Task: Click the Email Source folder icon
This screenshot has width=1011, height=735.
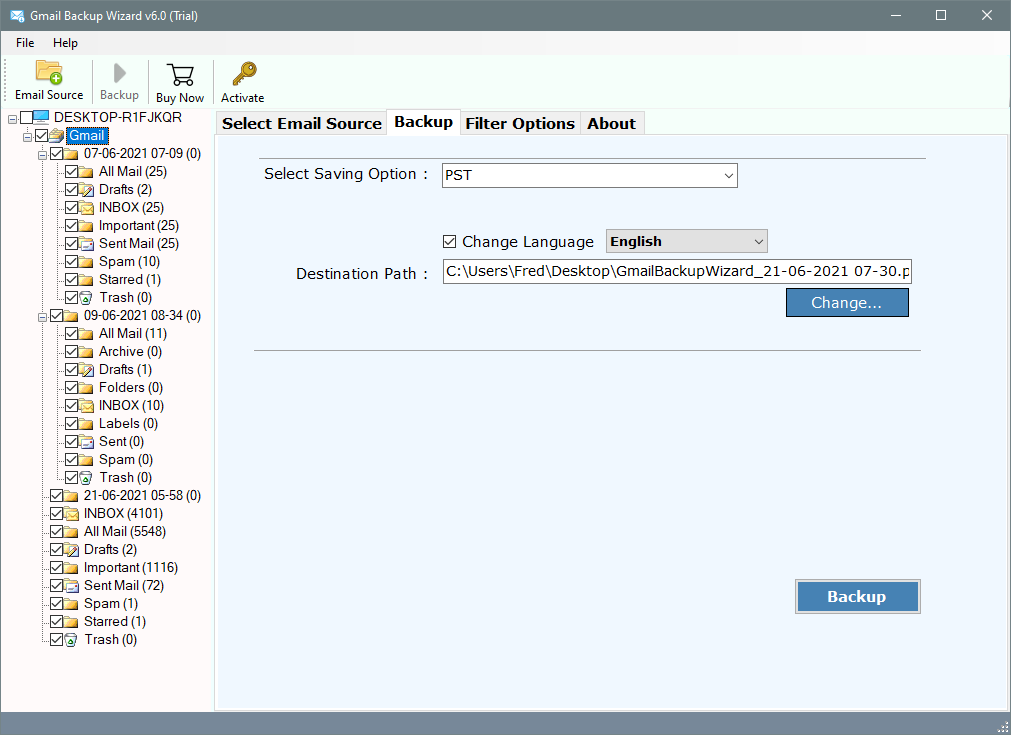Action: pos(49,72)
